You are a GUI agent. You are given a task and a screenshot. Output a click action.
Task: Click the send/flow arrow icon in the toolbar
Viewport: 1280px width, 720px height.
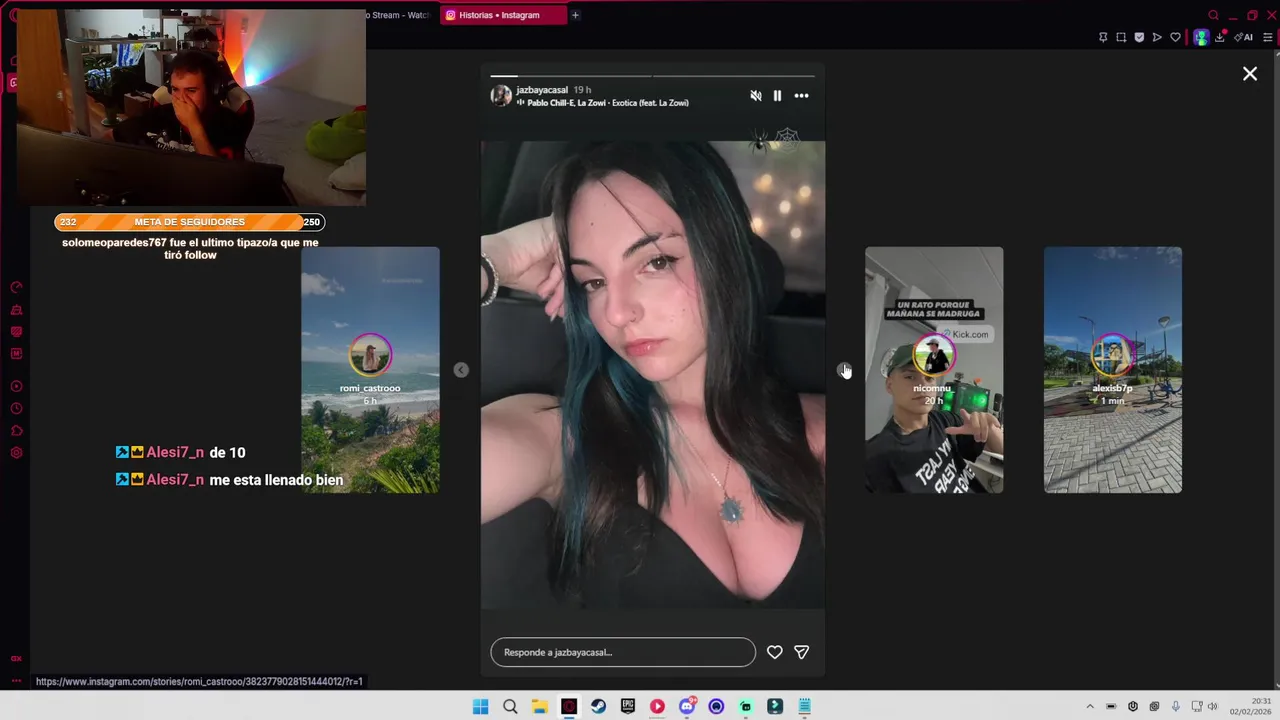click(1157, 37)
